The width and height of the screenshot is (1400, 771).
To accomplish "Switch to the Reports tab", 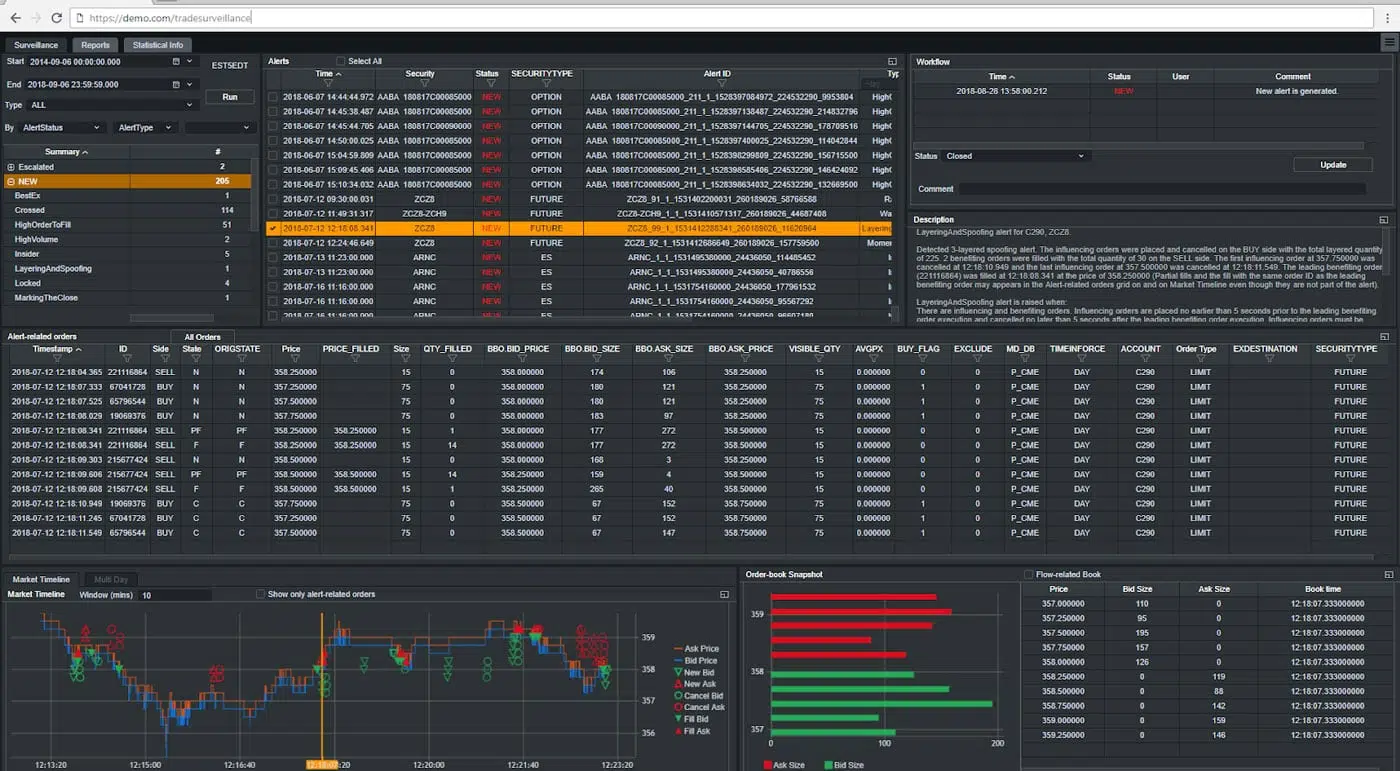I will coord(95,45).
